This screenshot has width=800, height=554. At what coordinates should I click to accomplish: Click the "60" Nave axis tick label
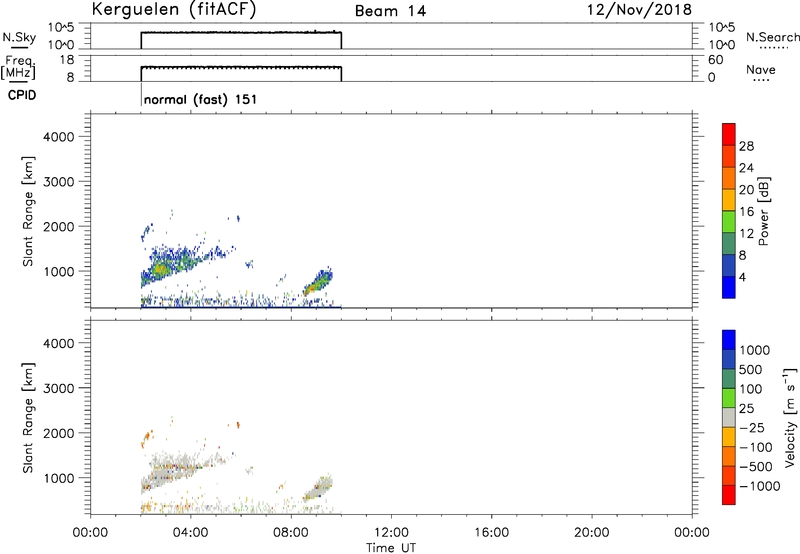click(x=715, y=60)
